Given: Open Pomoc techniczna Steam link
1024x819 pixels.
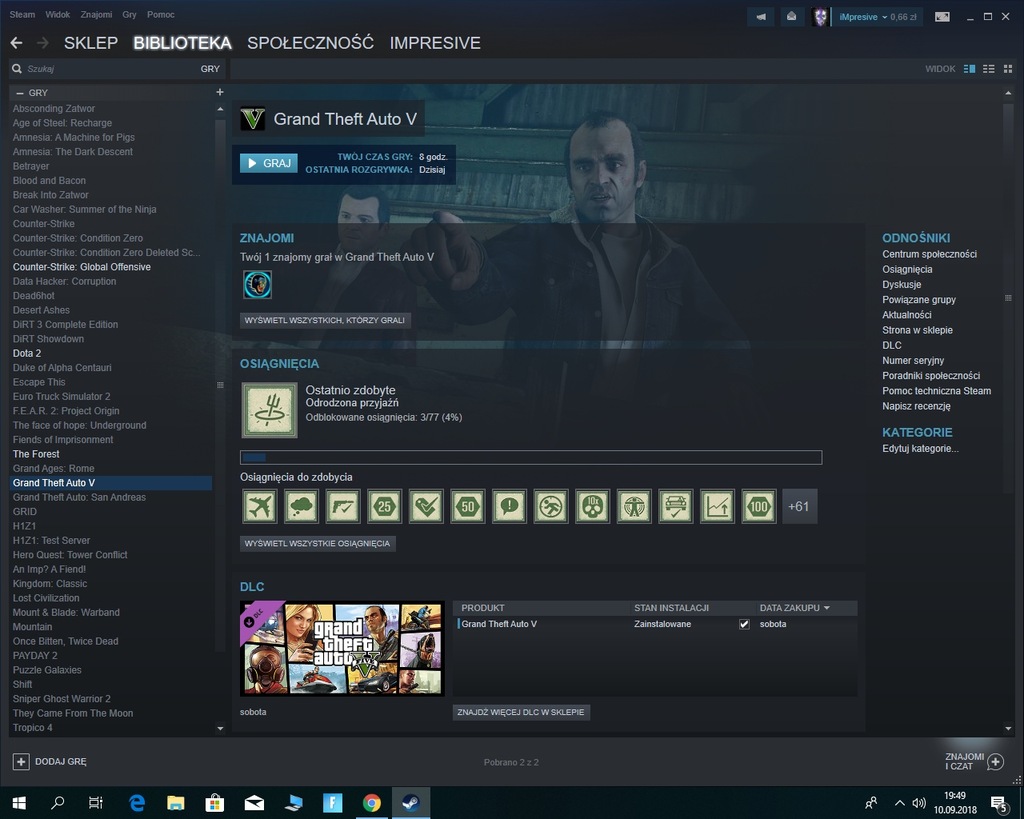Looking at the screenshot, I should [936, 391].
